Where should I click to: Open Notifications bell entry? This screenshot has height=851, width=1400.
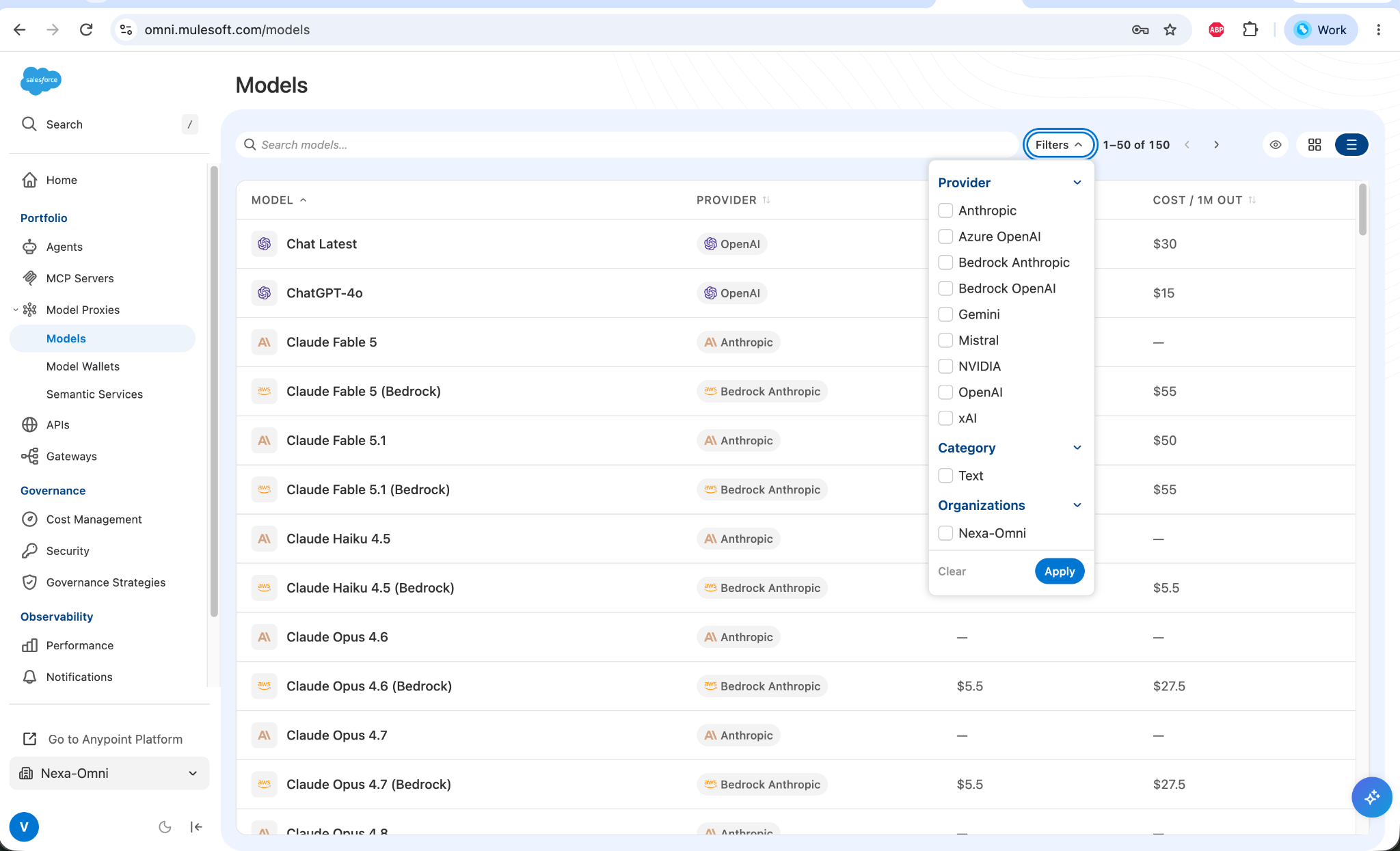pos(29,677)
